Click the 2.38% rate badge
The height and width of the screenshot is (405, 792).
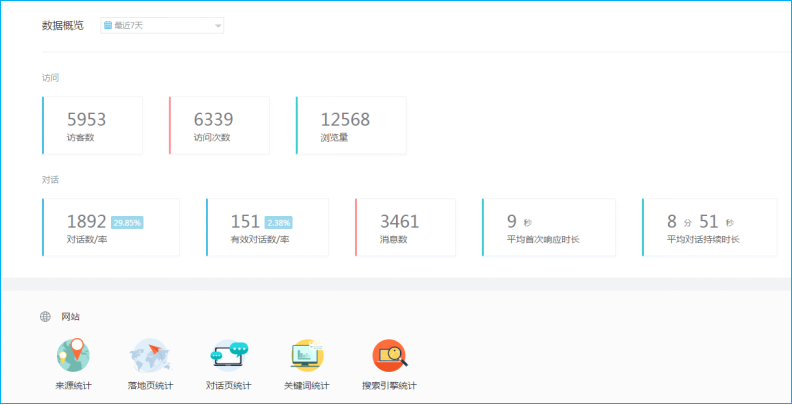tap(278, 222)
